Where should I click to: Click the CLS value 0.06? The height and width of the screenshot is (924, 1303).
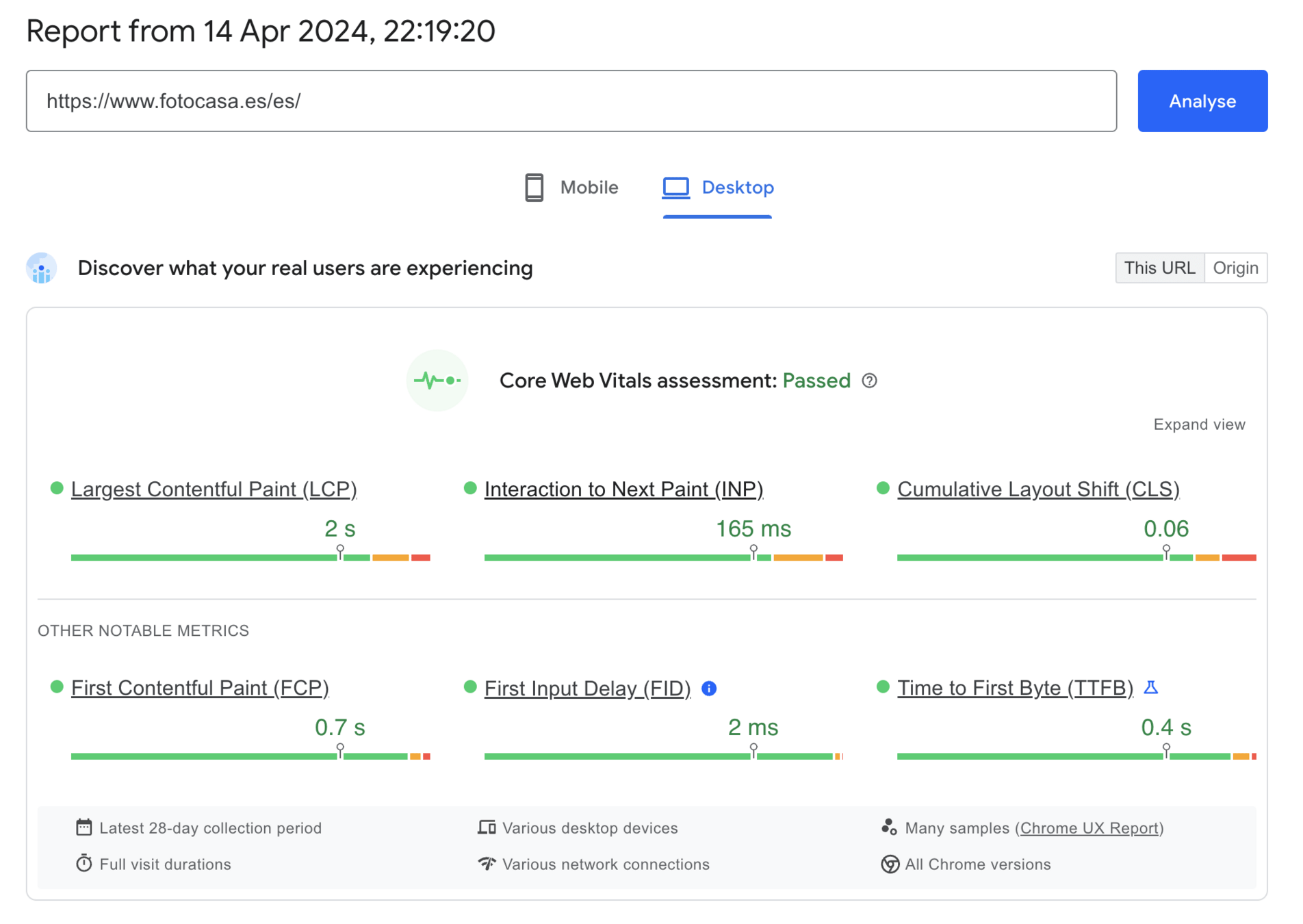(x=1166, y=528)
